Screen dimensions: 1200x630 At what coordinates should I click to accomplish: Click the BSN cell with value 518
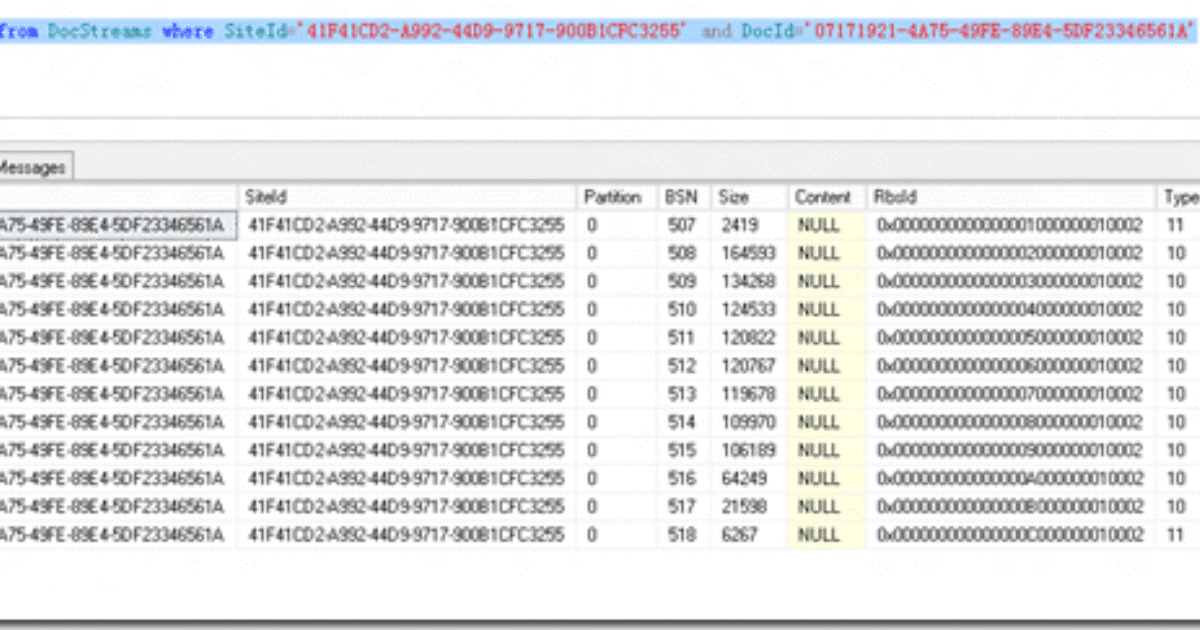pyautogui.click(x=681, y=535)
